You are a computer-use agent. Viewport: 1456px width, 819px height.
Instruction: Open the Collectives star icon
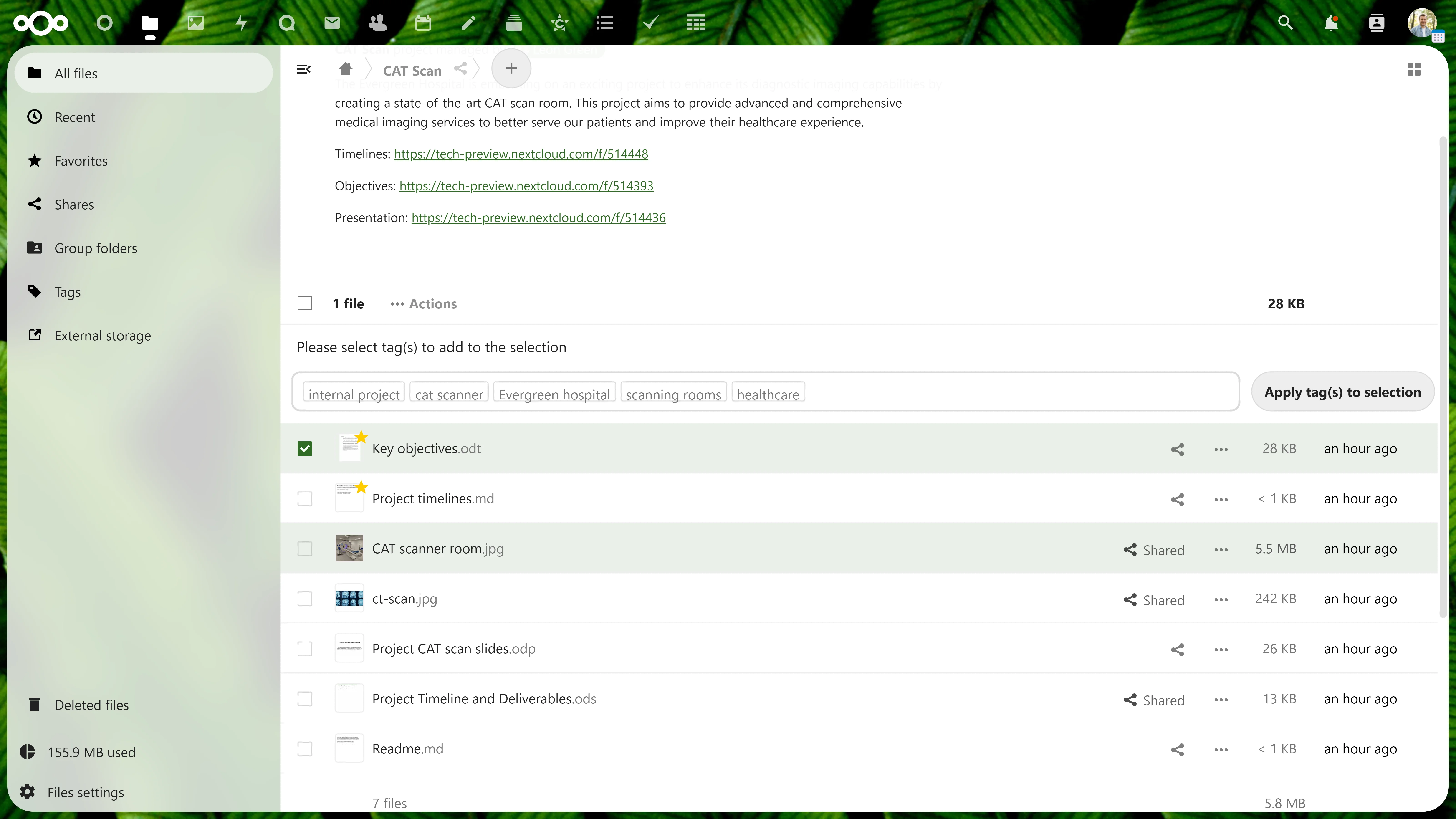[560, 23]
